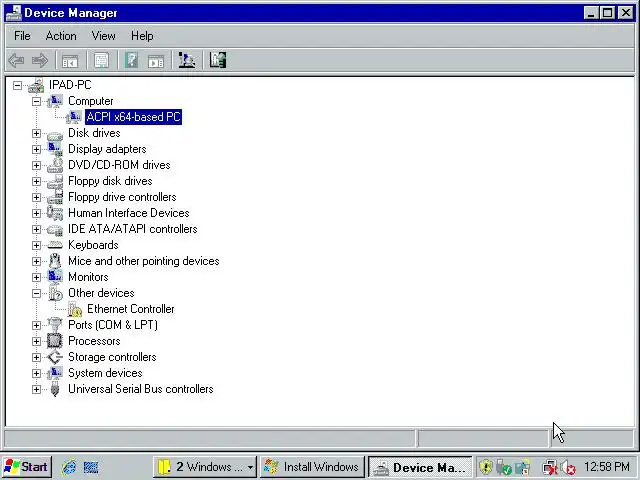Click the network disconnected tray icon
The width and height of the screenshot is (640, 480).
click(x=549, y=467)
